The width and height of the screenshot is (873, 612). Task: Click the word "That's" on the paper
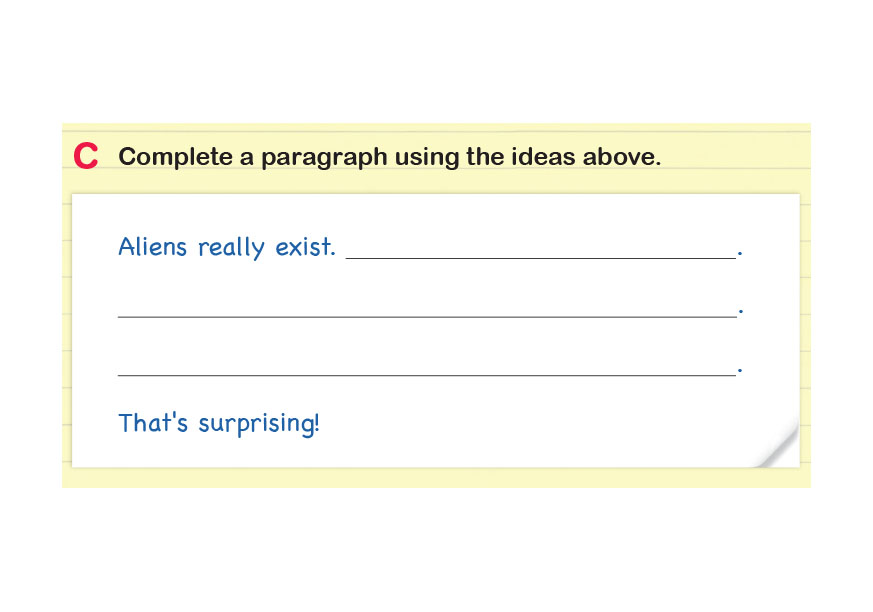tap(154, 422)
